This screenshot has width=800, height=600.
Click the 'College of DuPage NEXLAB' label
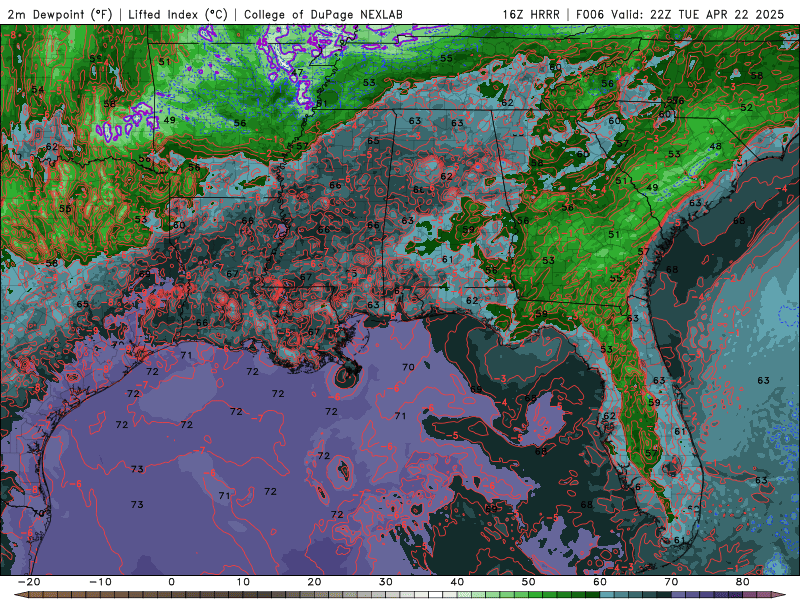coord(323,14)
